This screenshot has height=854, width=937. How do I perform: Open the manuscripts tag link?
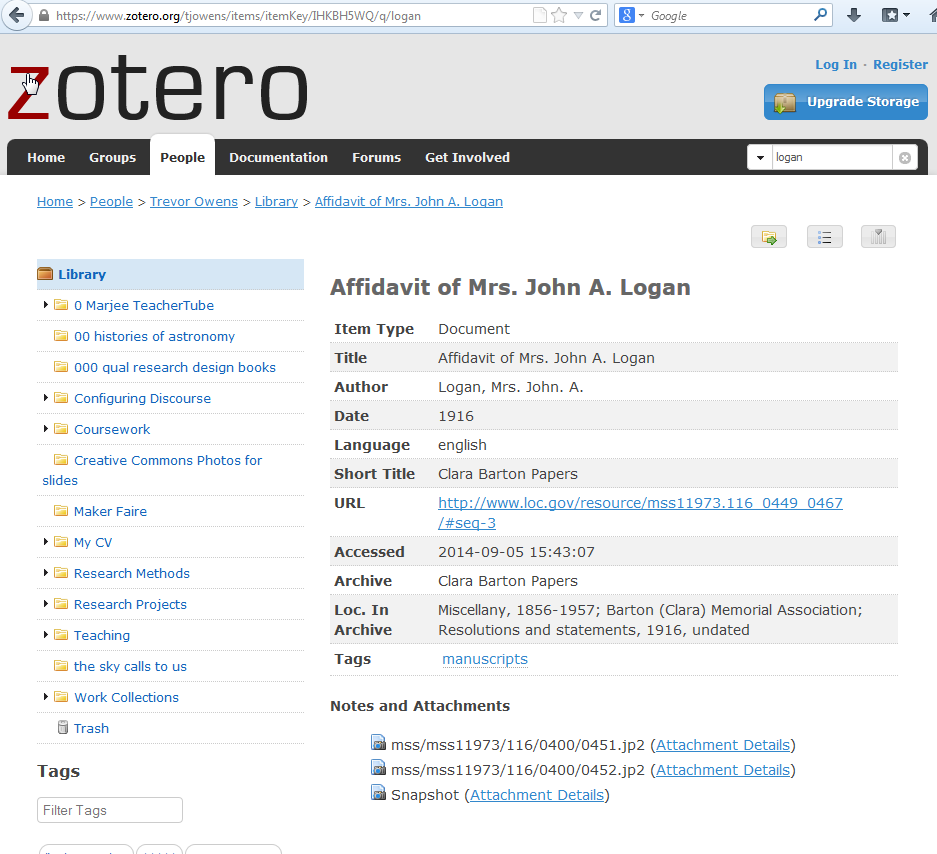click(485, 659)
